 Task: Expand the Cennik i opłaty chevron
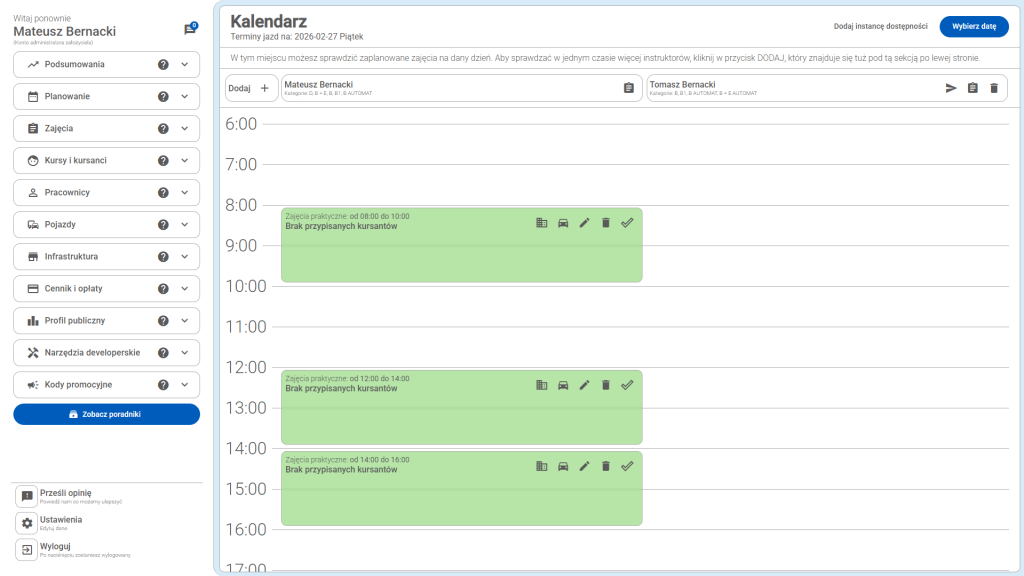185,289
